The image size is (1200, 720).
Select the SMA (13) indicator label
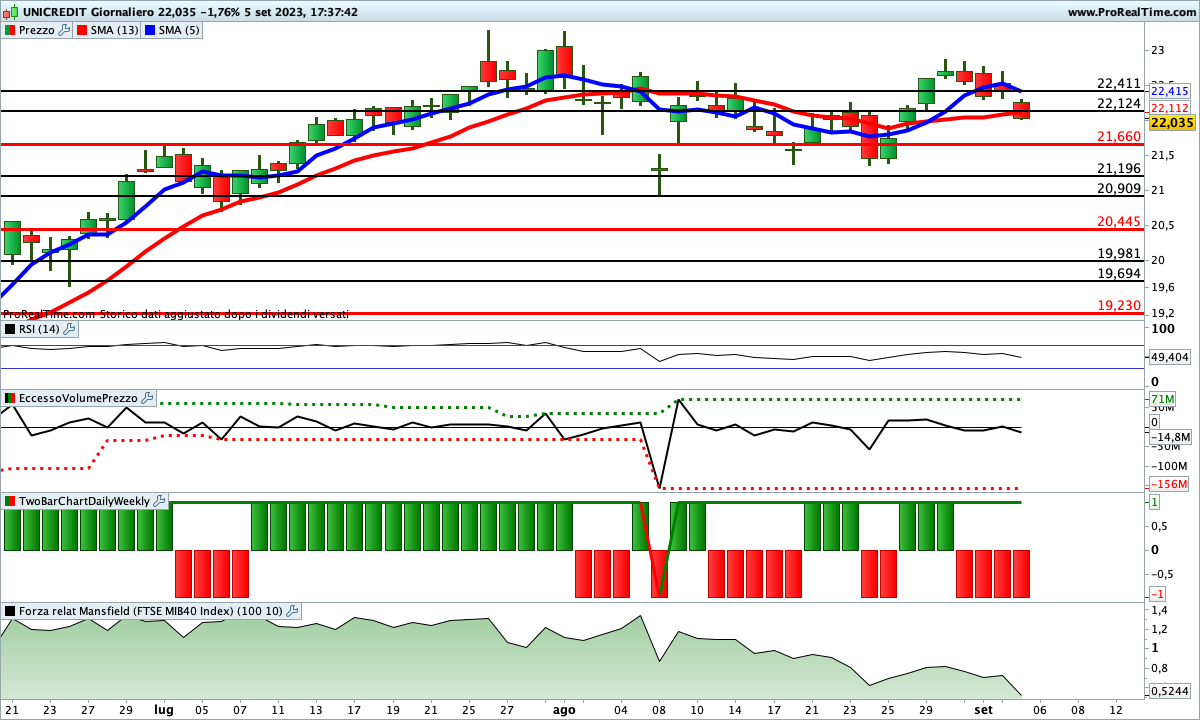coord(114,30)
